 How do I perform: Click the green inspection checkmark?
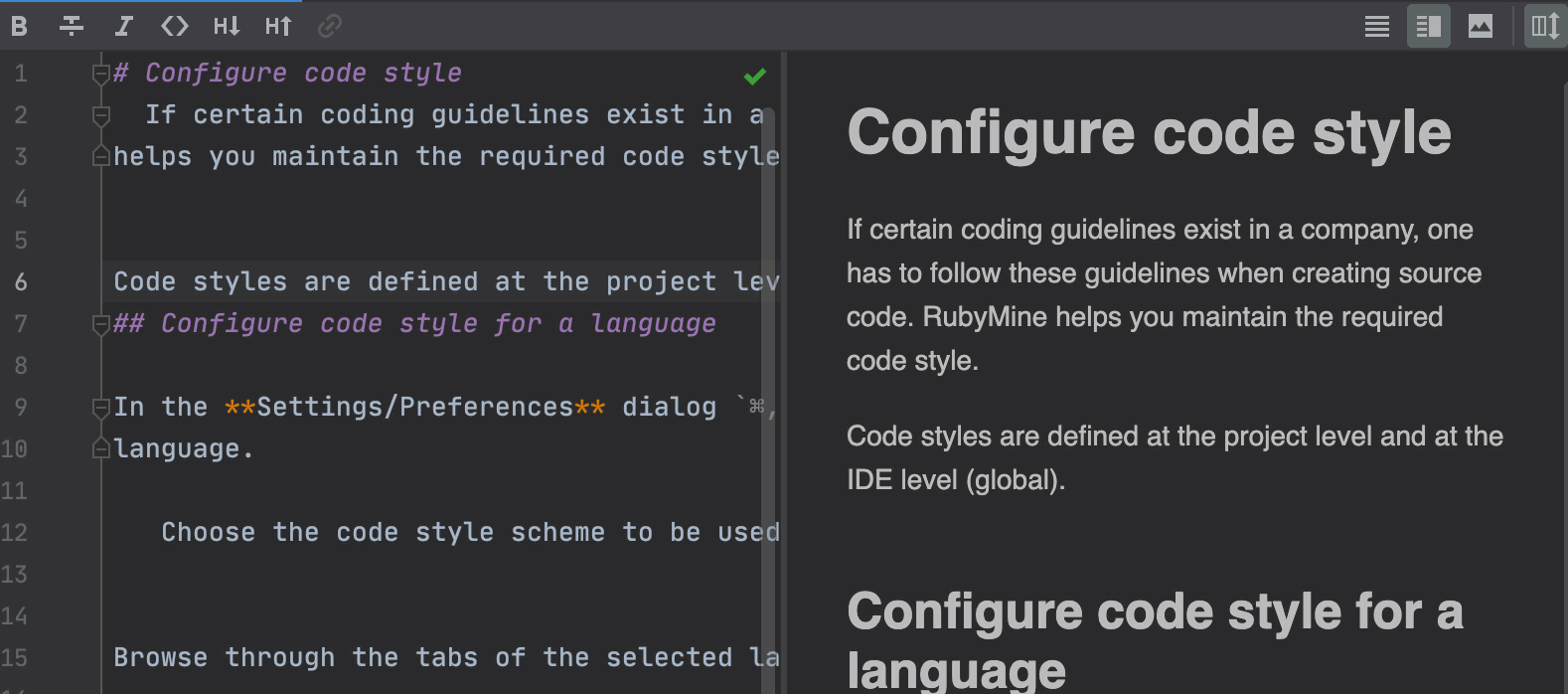coord(755,76)
